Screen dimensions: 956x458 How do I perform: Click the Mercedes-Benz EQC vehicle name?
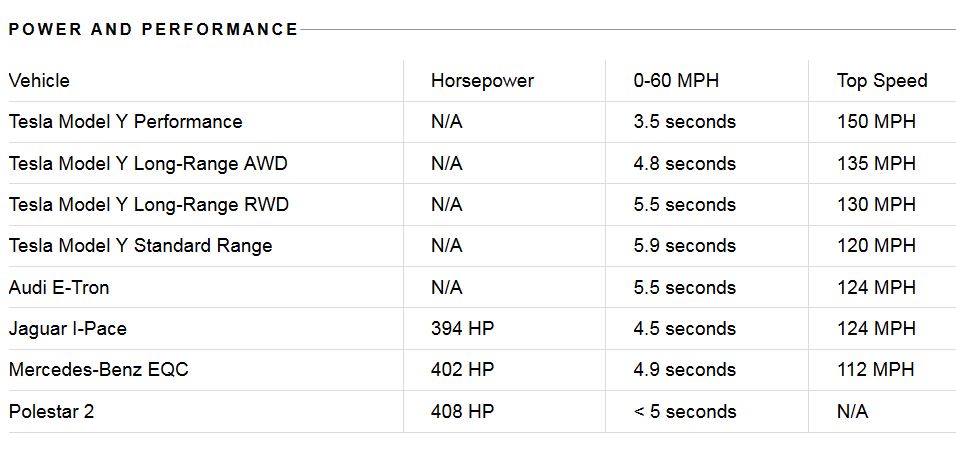pyautogui.click(x=98, y=370)
